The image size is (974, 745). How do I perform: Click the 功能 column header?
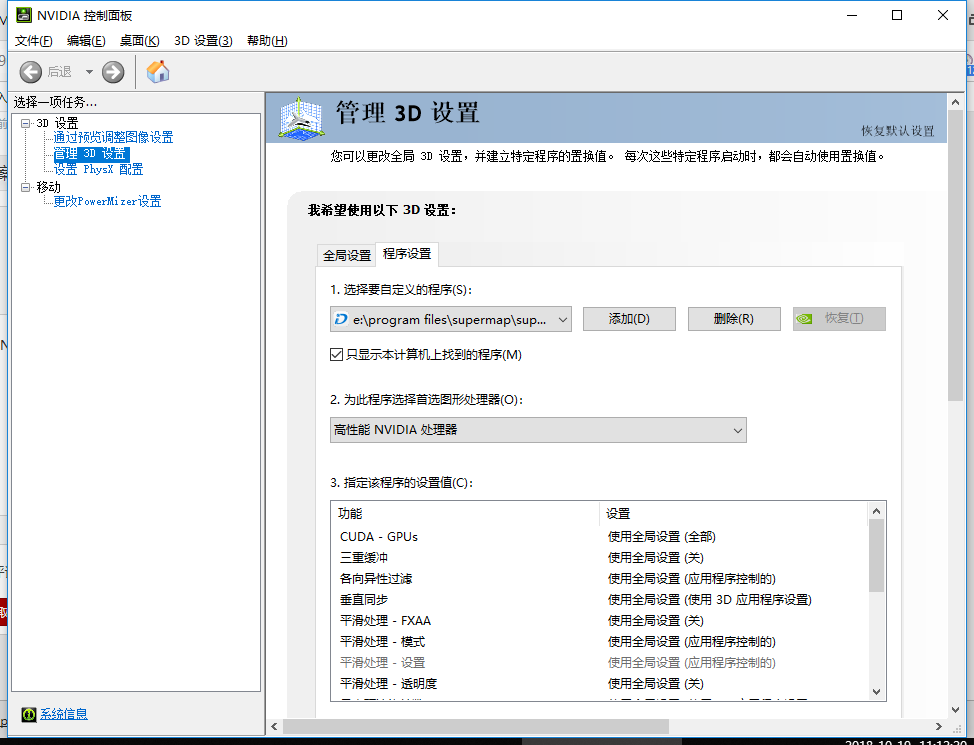pyautogui.click(x=465, y=514)
